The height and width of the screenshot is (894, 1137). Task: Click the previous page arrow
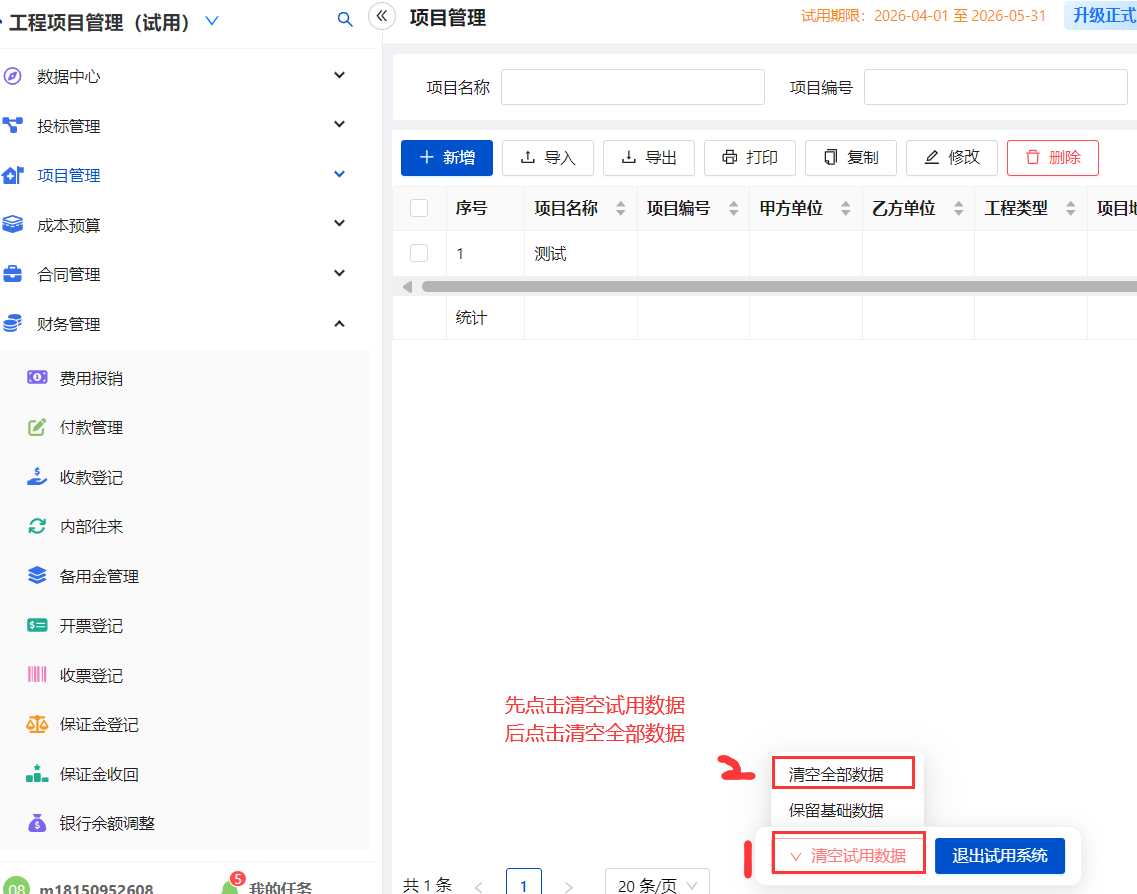[479, 886]
